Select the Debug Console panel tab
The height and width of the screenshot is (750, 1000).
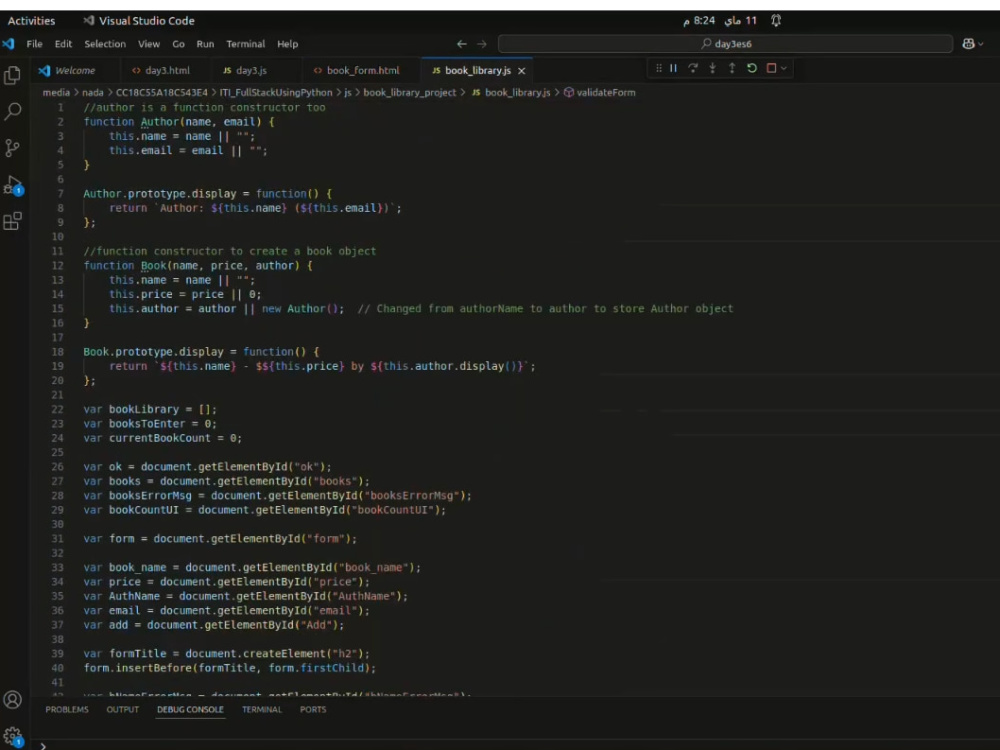[190, 709]
